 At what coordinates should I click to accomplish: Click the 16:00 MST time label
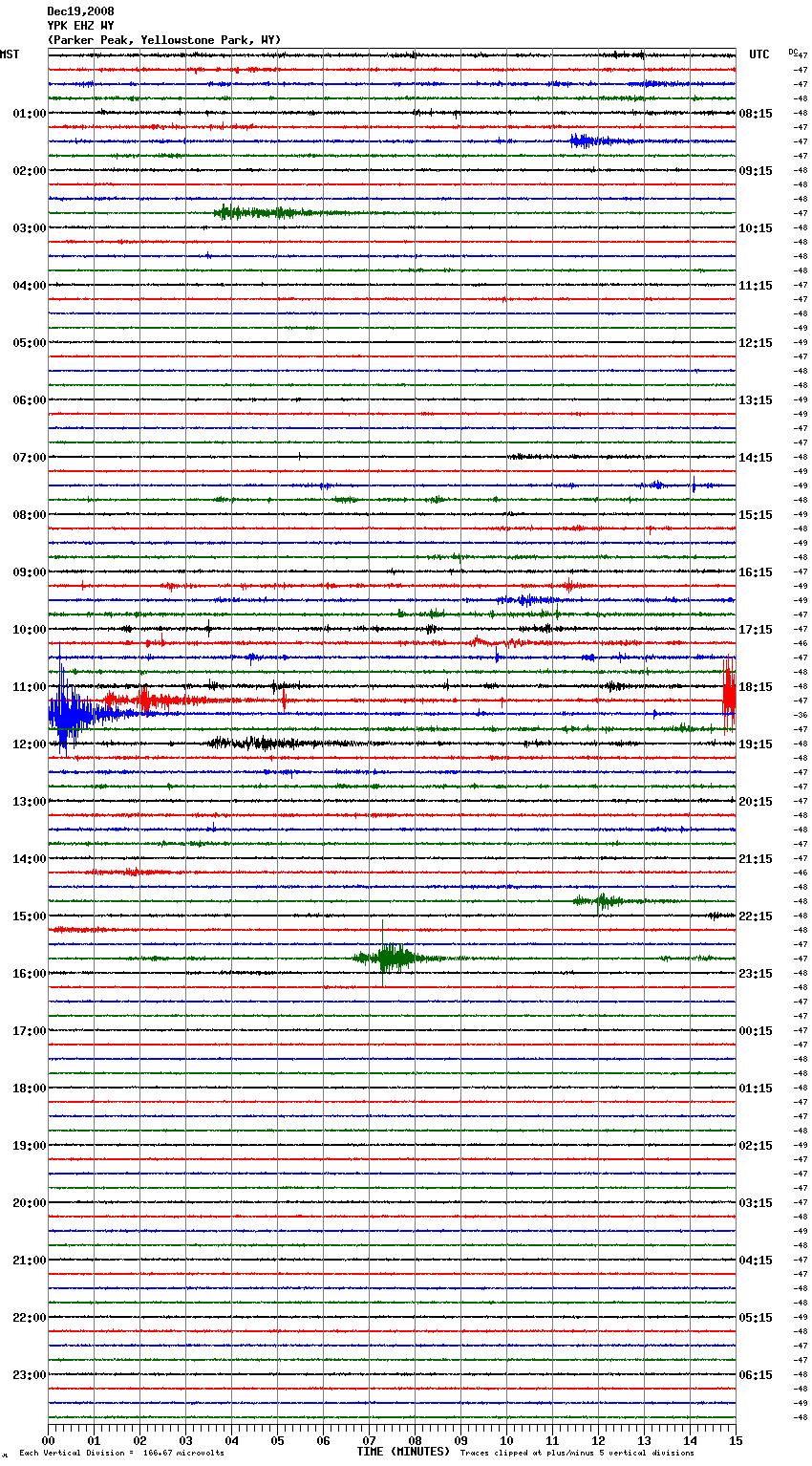30,974
